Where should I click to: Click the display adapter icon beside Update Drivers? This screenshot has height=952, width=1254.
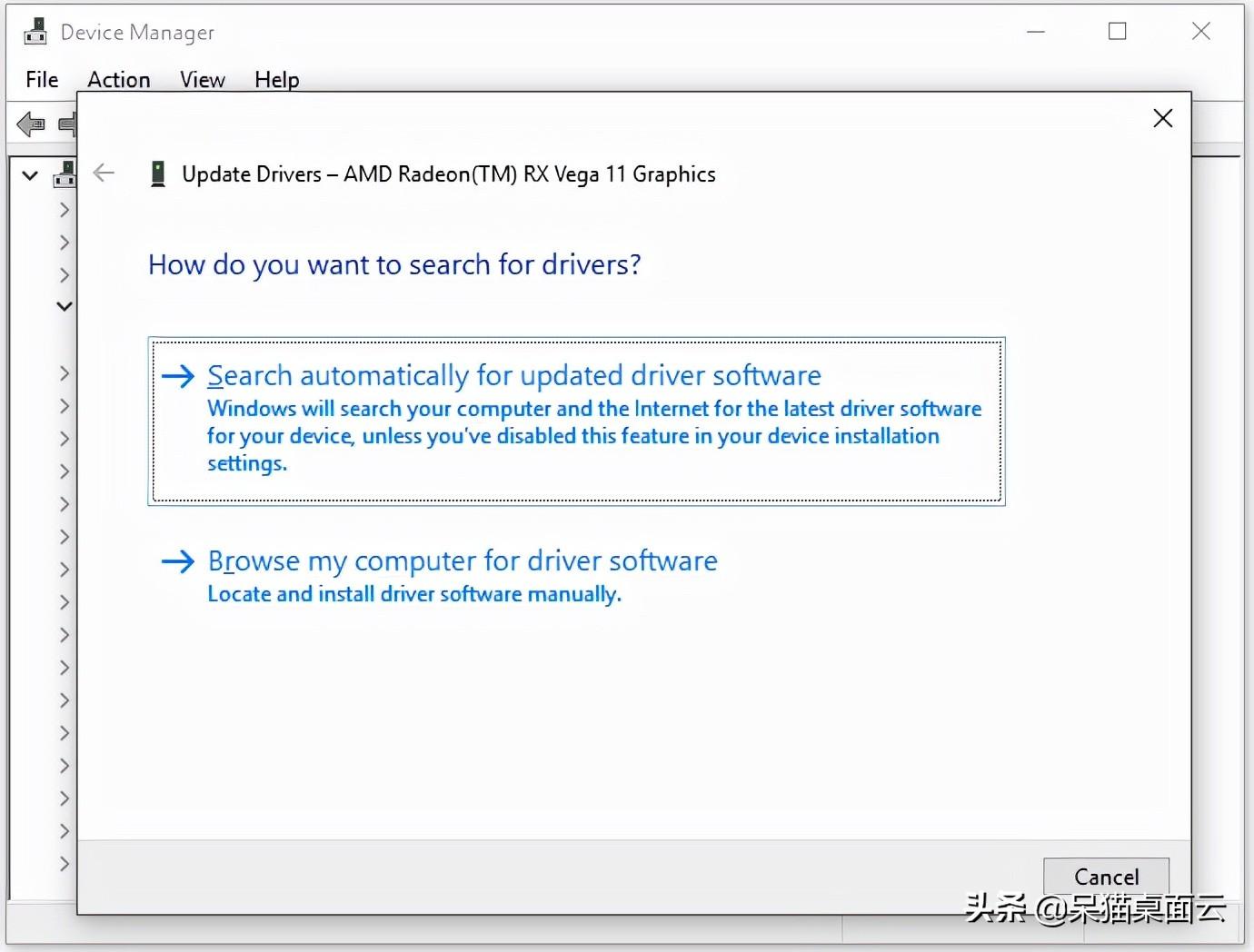(x=158, y=174)
